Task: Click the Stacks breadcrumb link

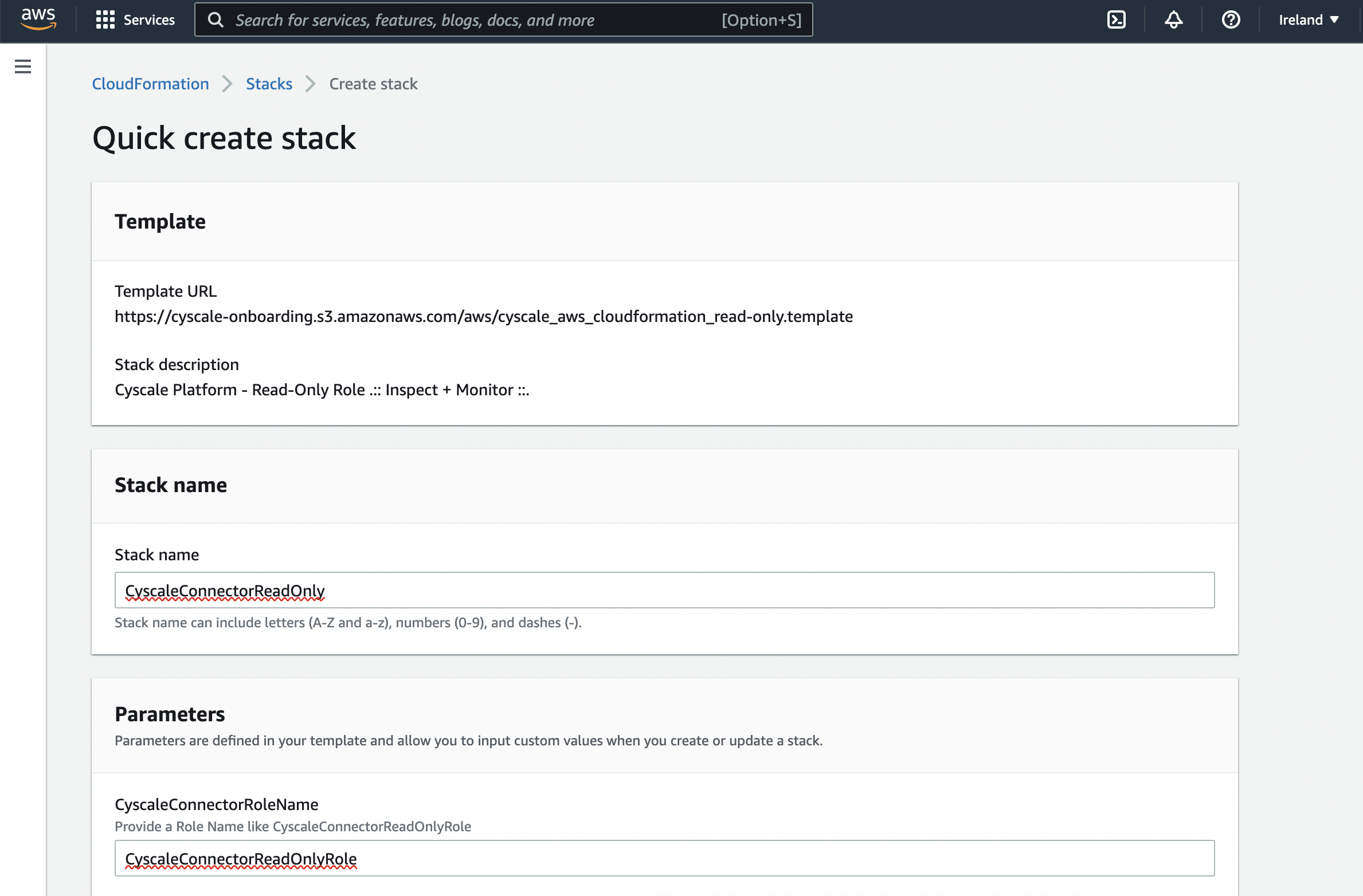Action: pyautogui.click(x=270, y=84)
